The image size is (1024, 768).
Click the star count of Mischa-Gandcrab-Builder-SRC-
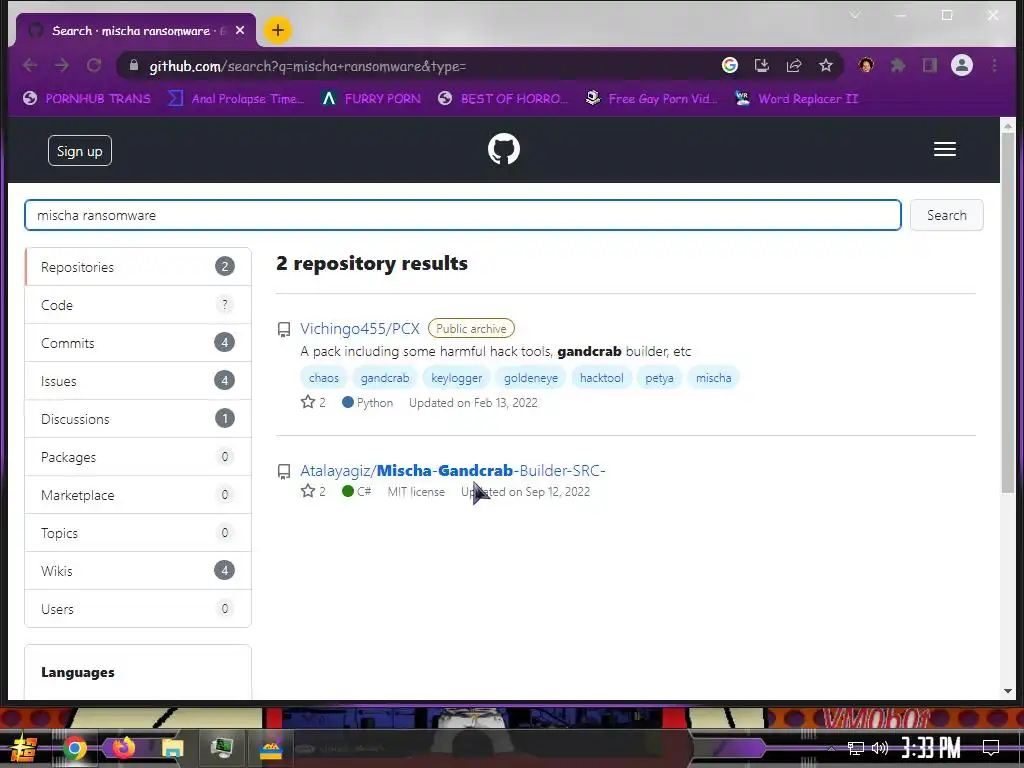pyautogui.click(x=313, y=491)
